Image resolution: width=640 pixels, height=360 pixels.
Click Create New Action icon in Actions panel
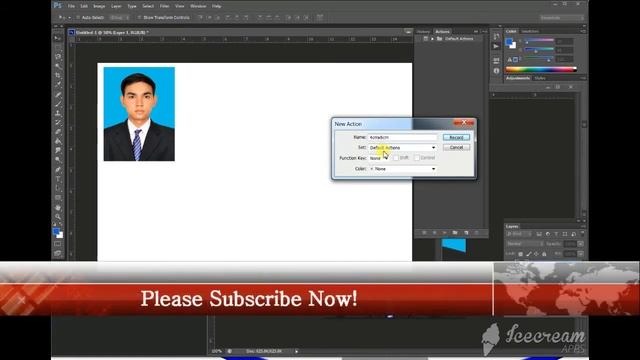pos(466,233)
